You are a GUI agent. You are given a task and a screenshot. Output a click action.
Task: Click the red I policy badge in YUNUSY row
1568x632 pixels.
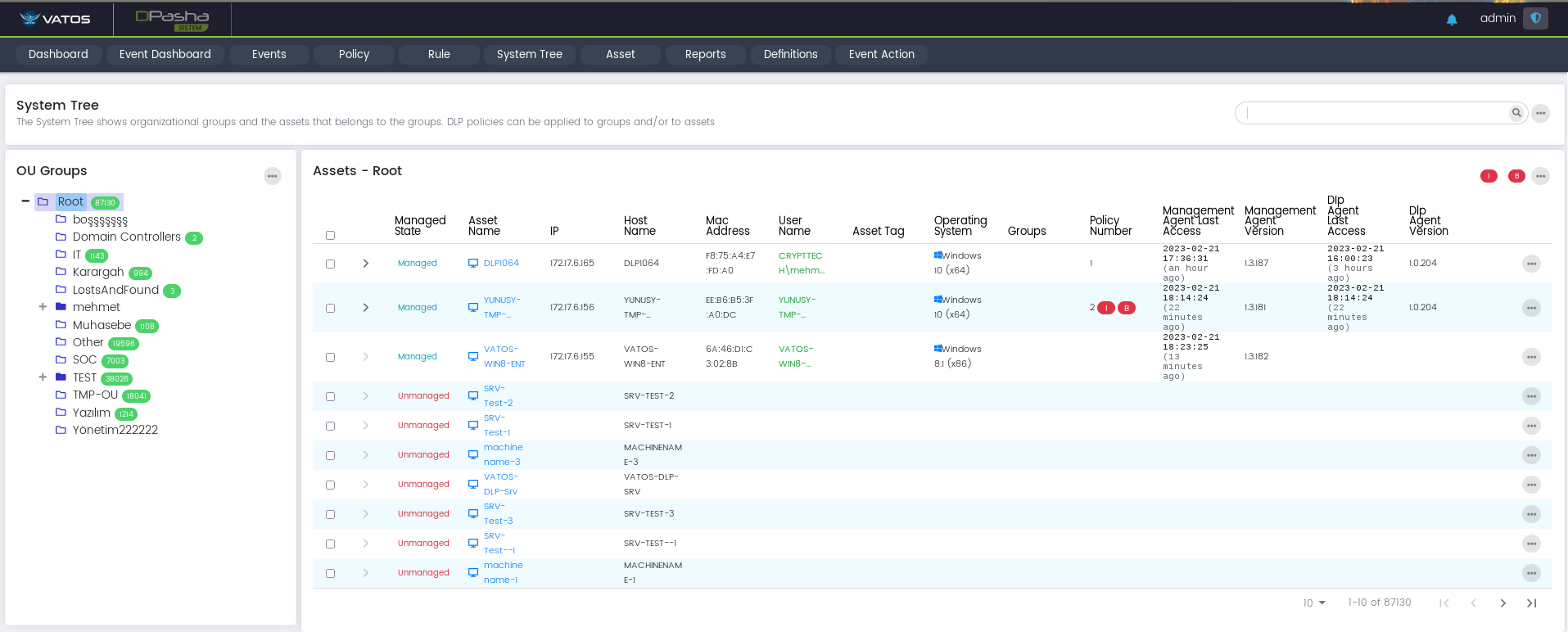(x=1106, y=308)
